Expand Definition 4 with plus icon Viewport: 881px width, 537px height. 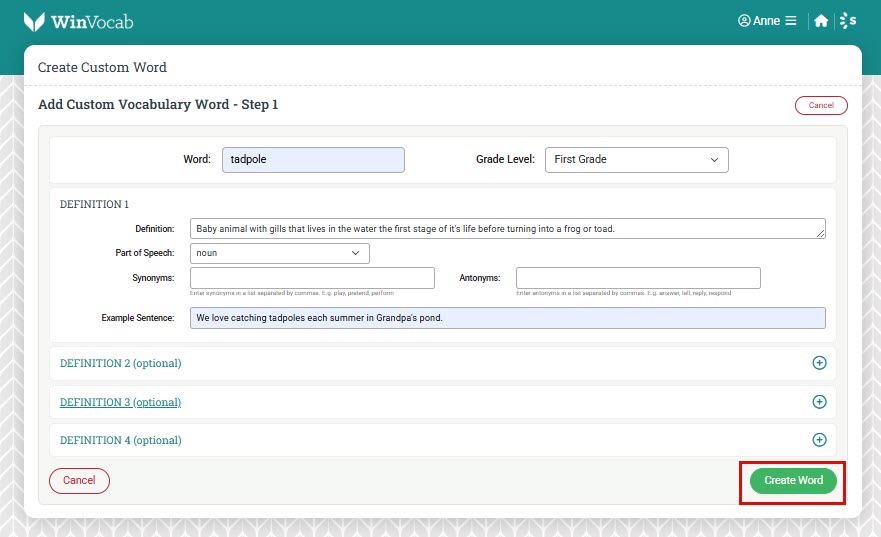[819, 440]
